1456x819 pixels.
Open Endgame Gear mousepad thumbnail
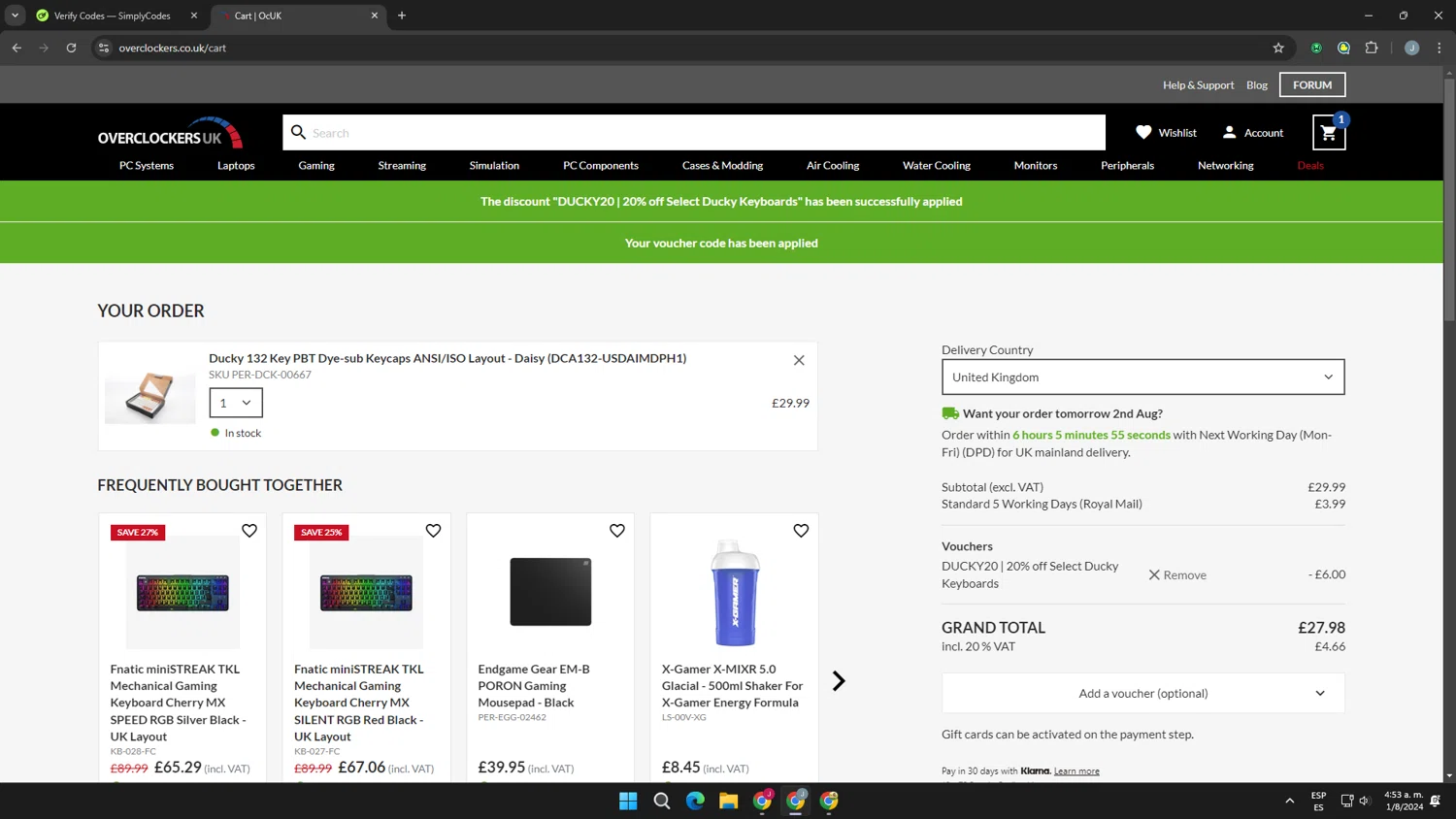pyautogui.click(x=550, y=592)
